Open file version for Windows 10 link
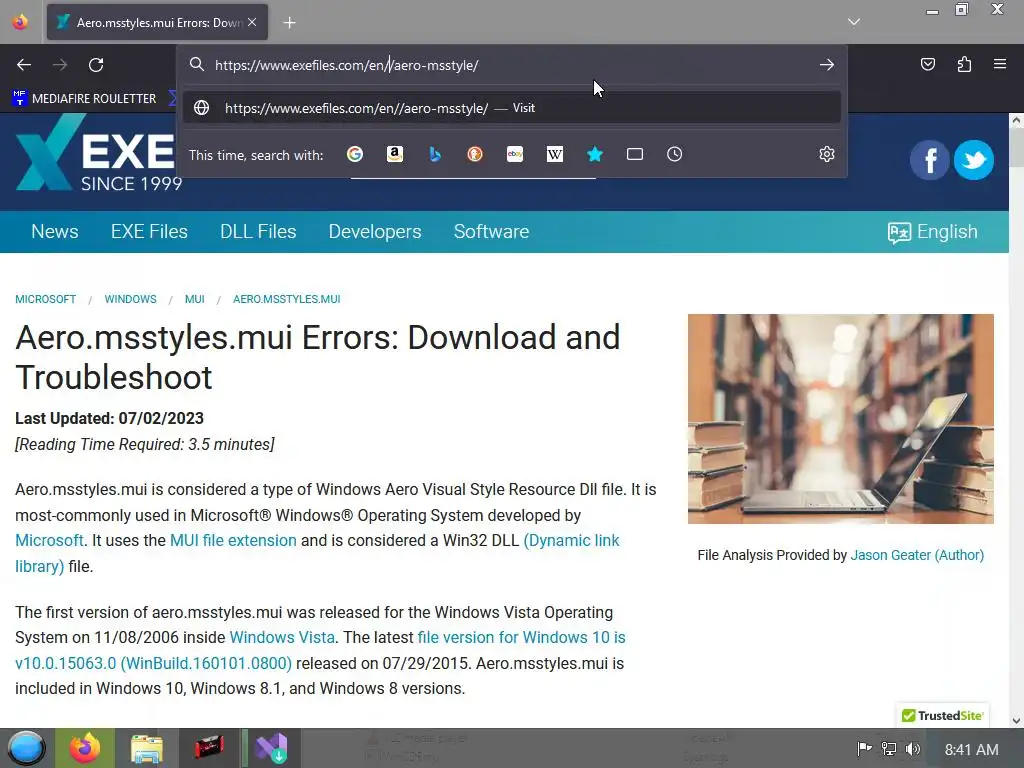The width and height of the screenshot is (1024, 768). coord(521,637)
